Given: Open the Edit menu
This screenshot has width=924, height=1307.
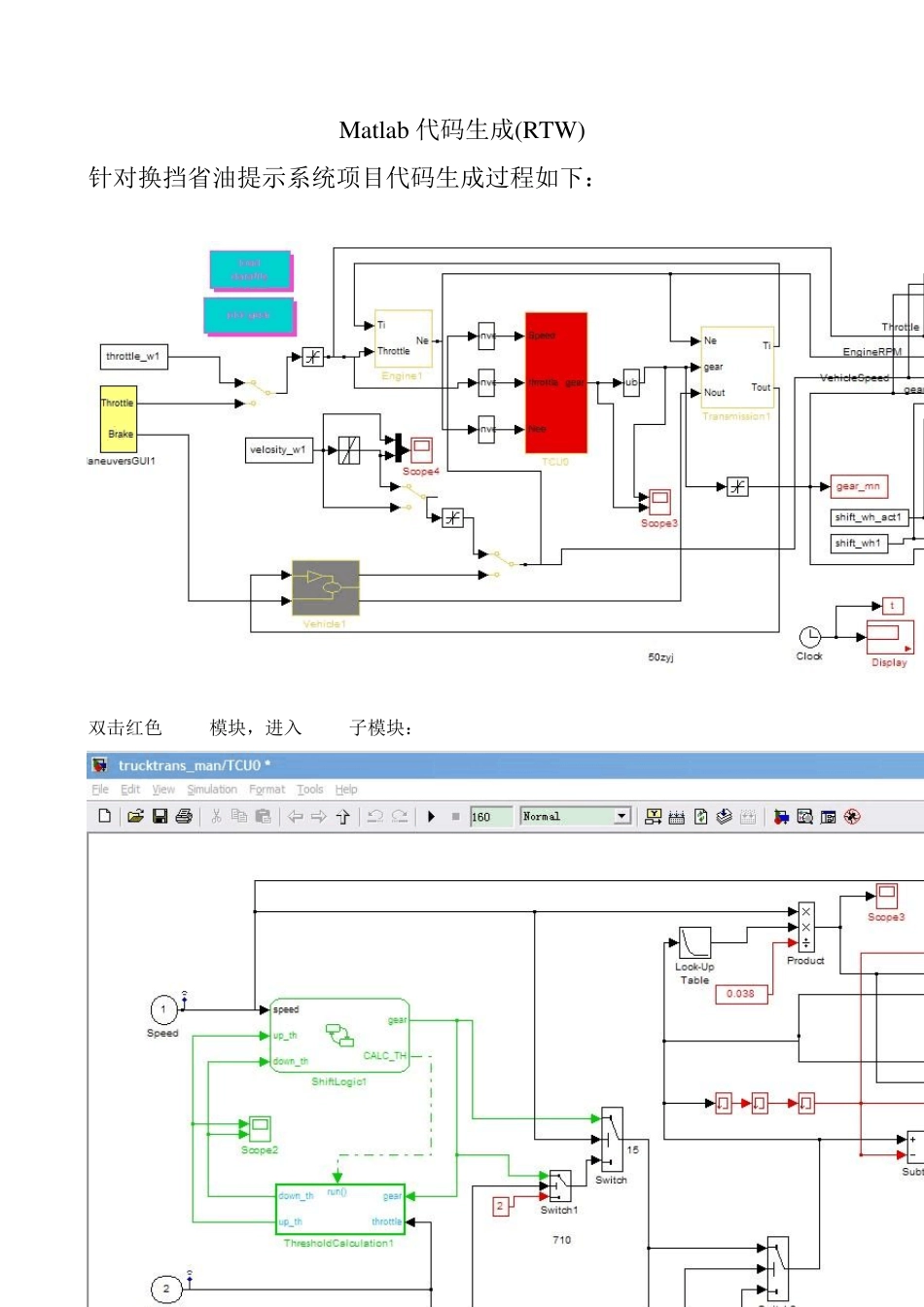Looking at the screenshot, I should pos(130,790).
